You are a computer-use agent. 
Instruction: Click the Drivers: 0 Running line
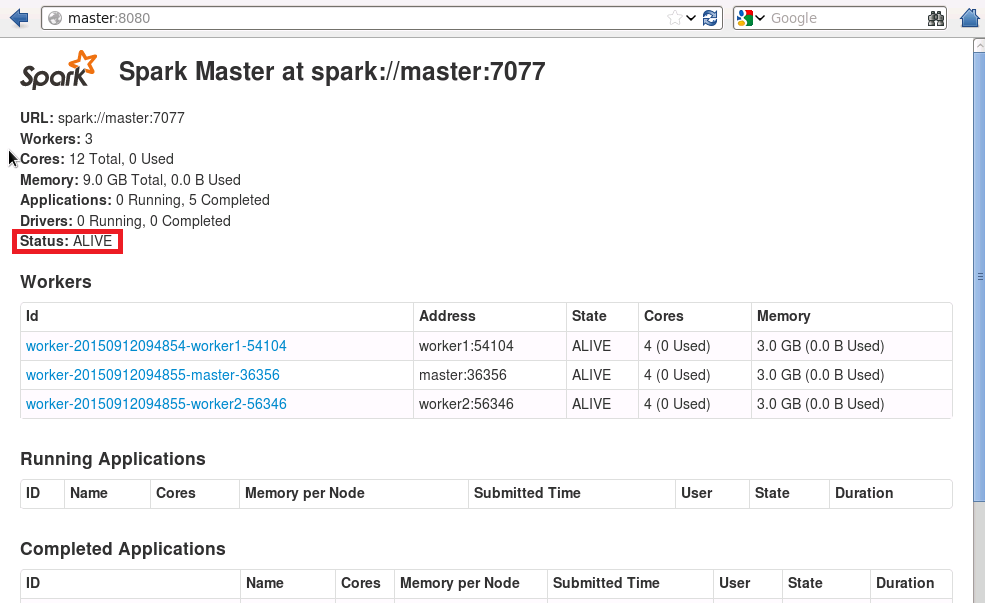click(x=126, y=221)
